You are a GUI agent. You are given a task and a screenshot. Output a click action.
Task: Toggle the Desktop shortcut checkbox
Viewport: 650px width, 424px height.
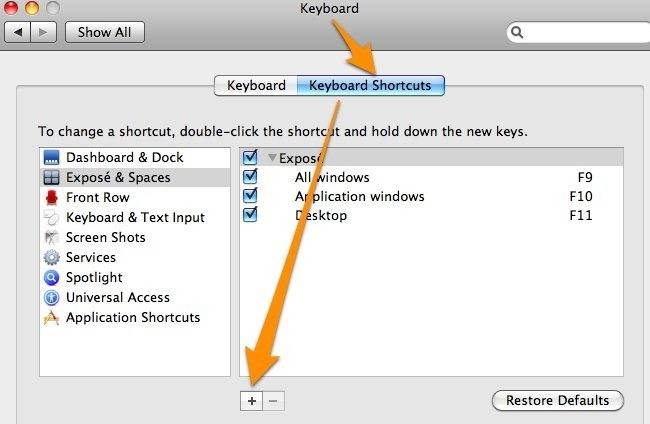coord(250,215)
